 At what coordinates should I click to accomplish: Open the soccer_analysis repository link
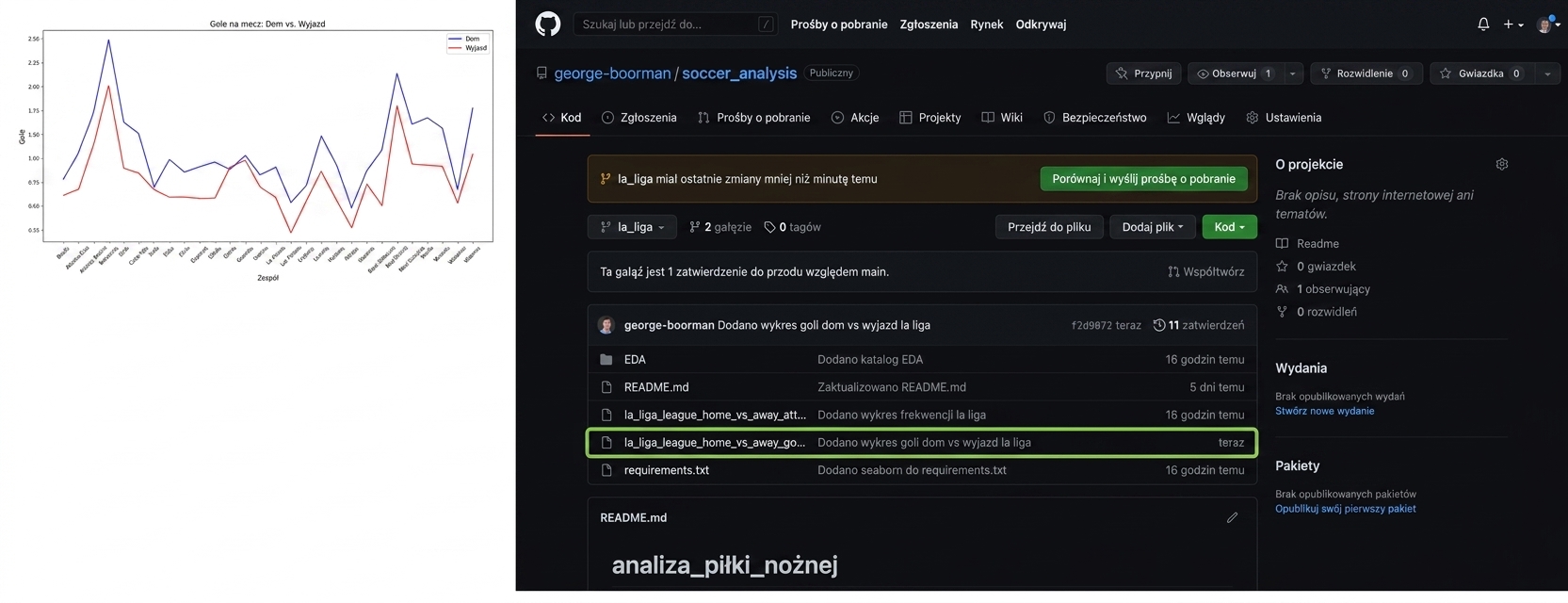[739, 73]
